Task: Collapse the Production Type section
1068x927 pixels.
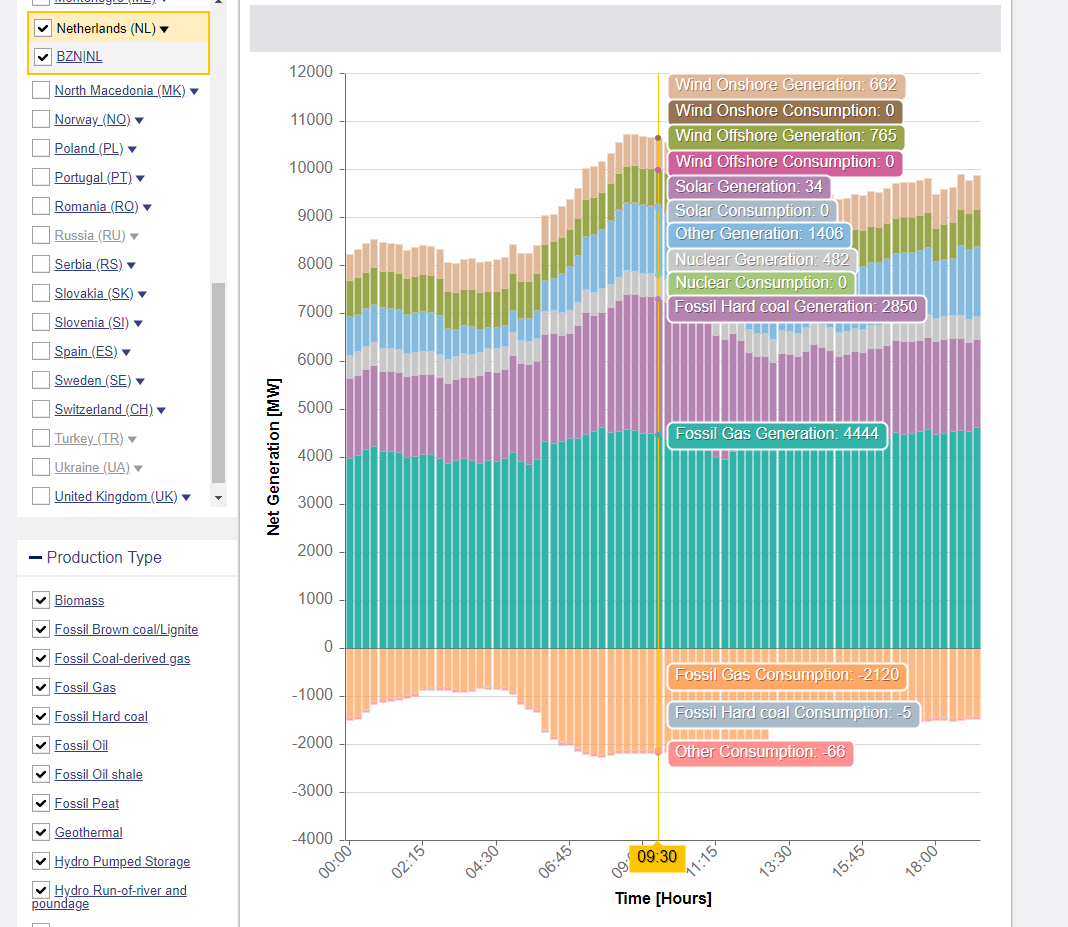Action: 35,557
